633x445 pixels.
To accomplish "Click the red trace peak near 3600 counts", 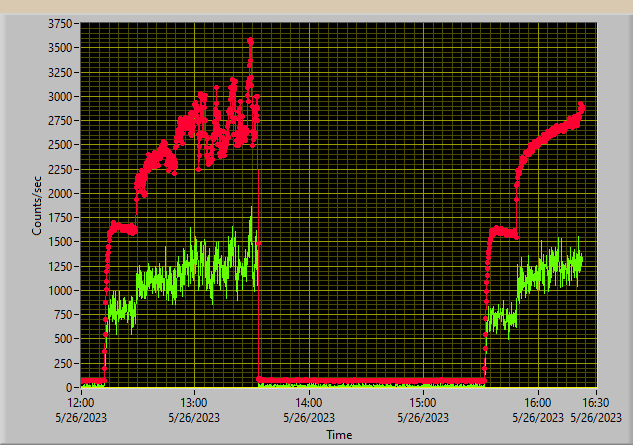I will click(251, 40).
